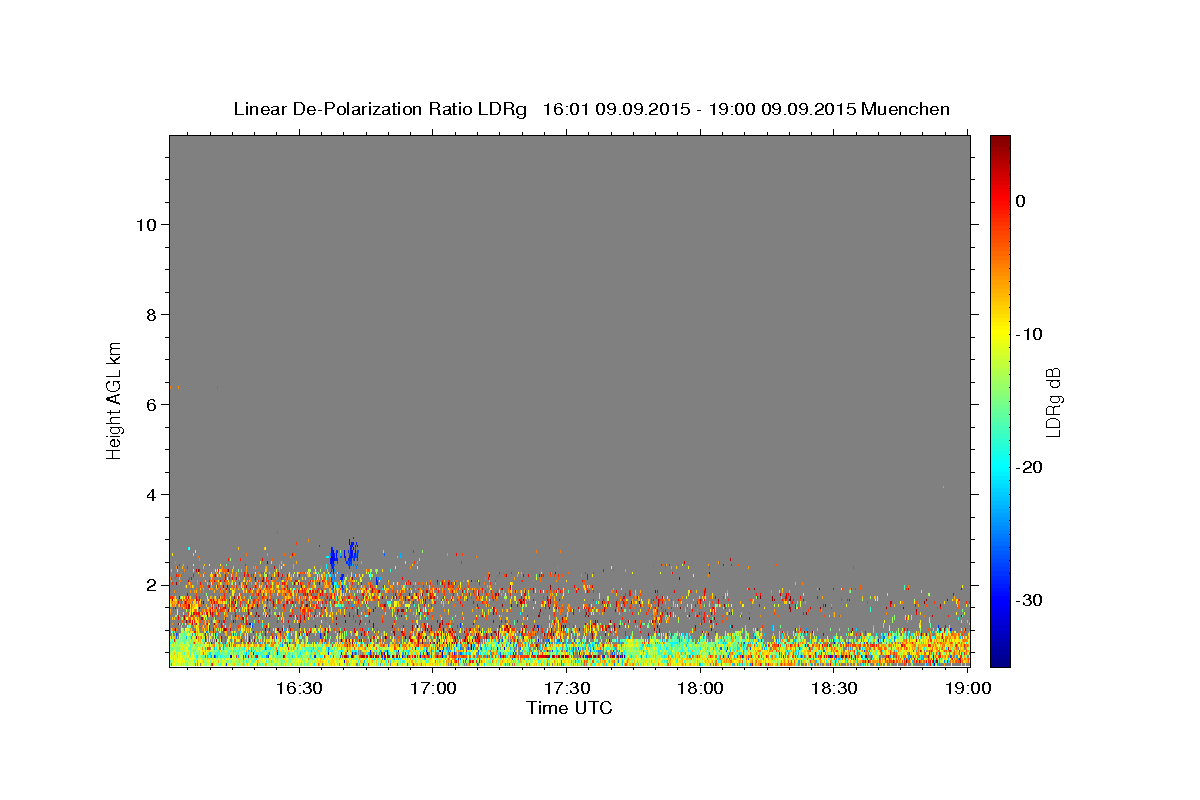1200x800 pixels.
Task: Click the height tick label 6
Action: point(152,405)
